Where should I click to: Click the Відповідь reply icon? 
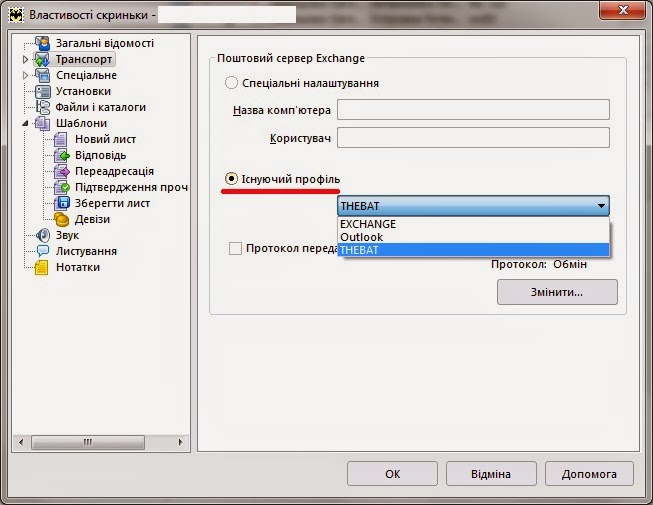tap(61, 155)
